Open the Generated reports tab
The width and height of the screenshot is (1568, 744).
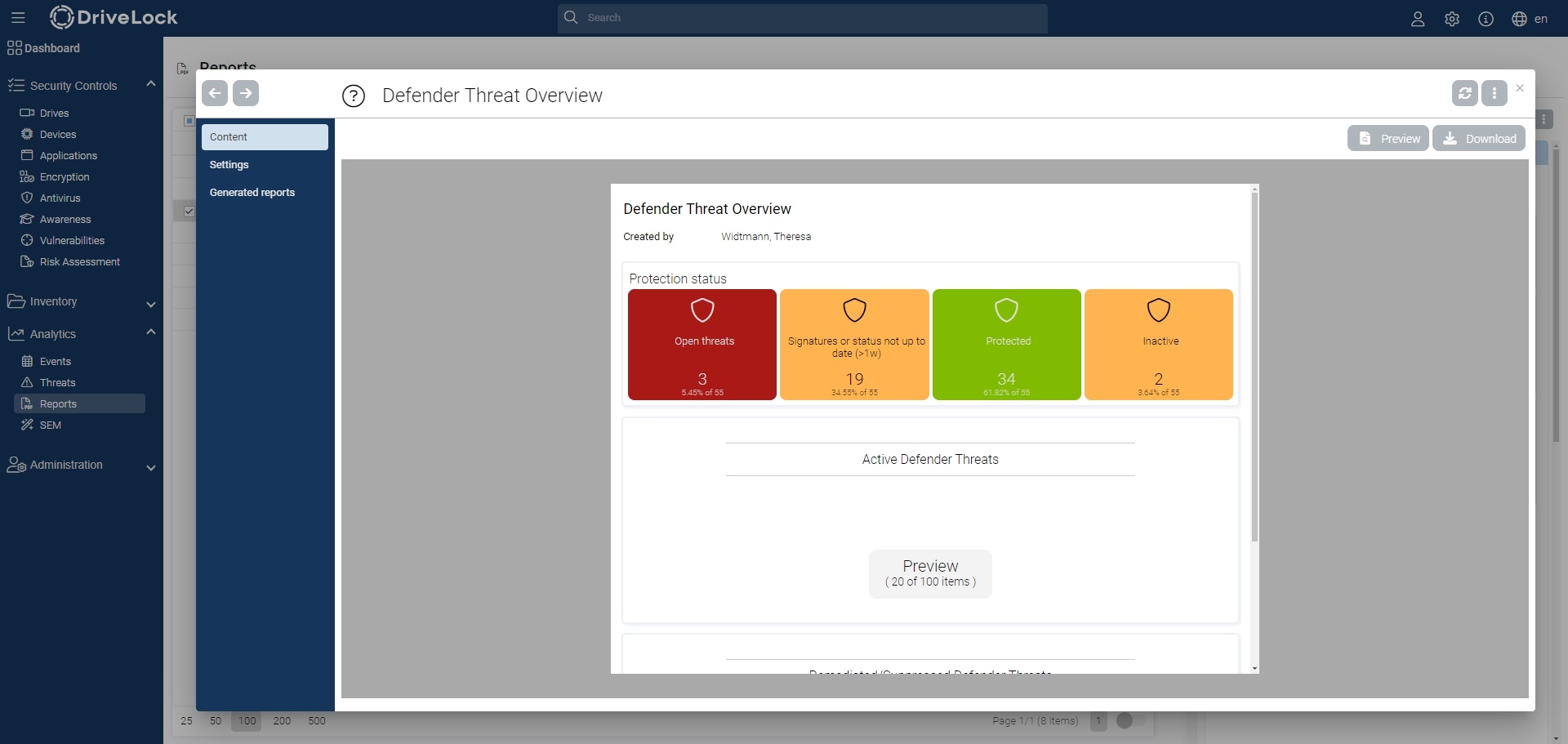point(265,193)
